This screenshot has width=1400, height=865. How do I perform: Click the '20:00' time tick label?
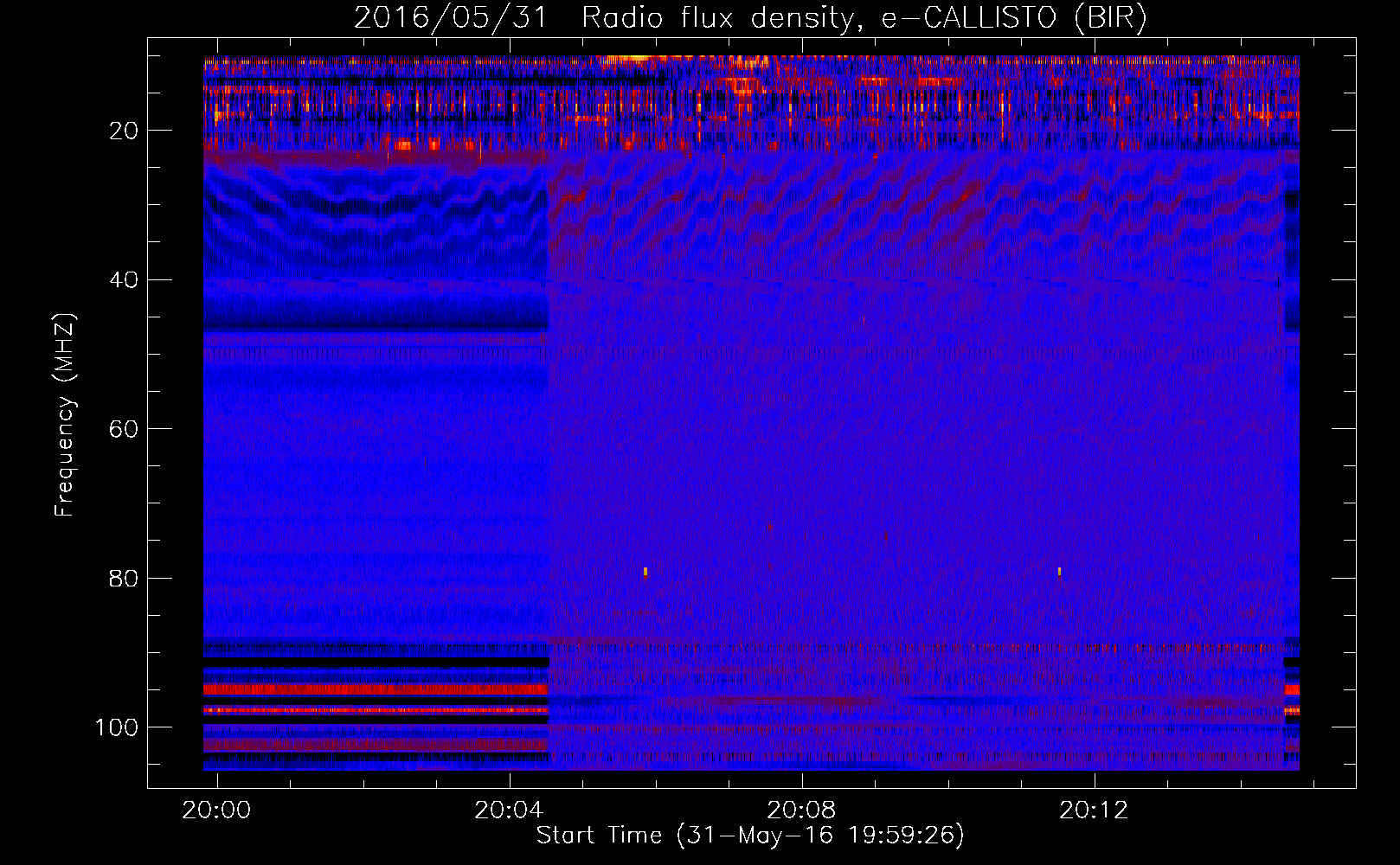(216, 810)
